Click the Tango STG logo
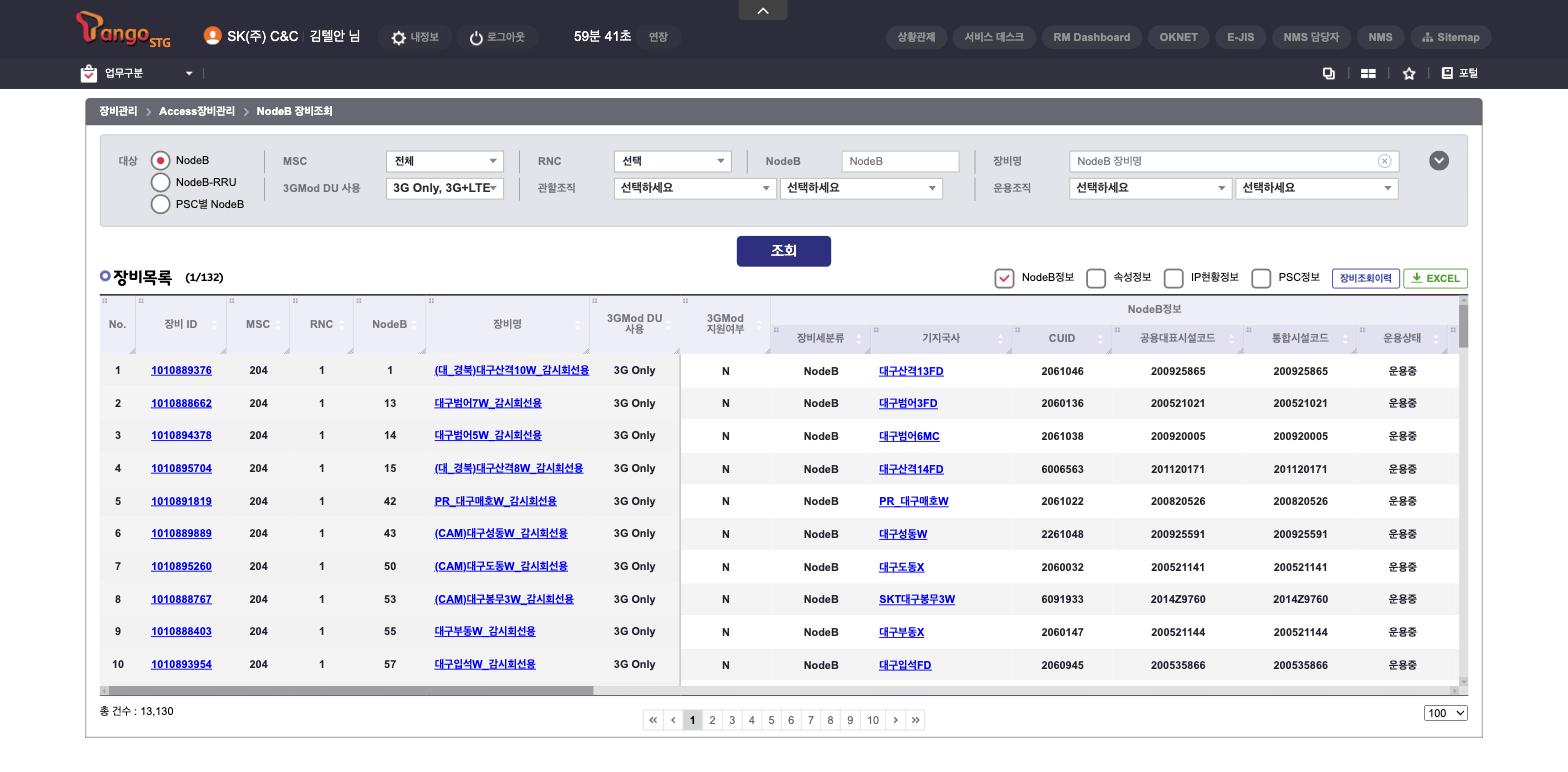Viewport: 1568px width, 772px height. coord(123,30)
